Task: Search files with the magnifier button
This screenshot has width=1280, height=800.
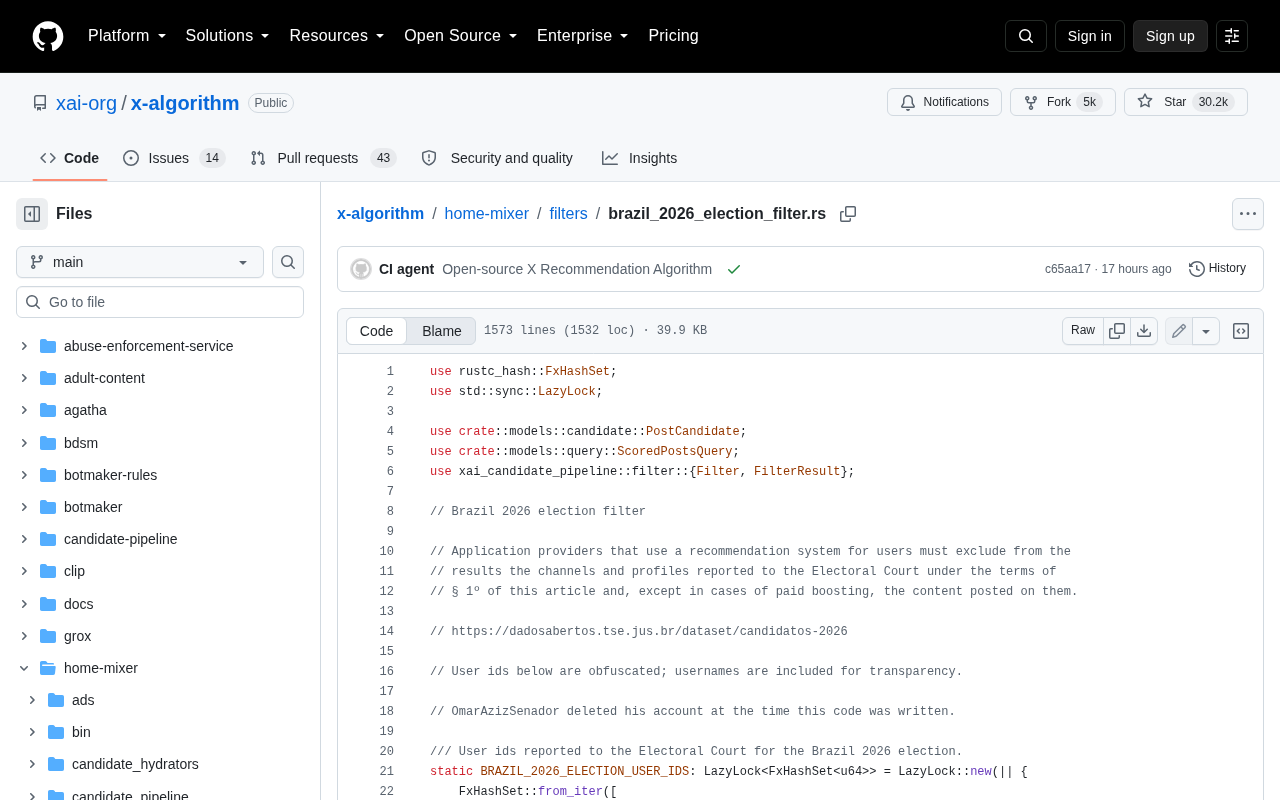Action: (x=288, y=262)
